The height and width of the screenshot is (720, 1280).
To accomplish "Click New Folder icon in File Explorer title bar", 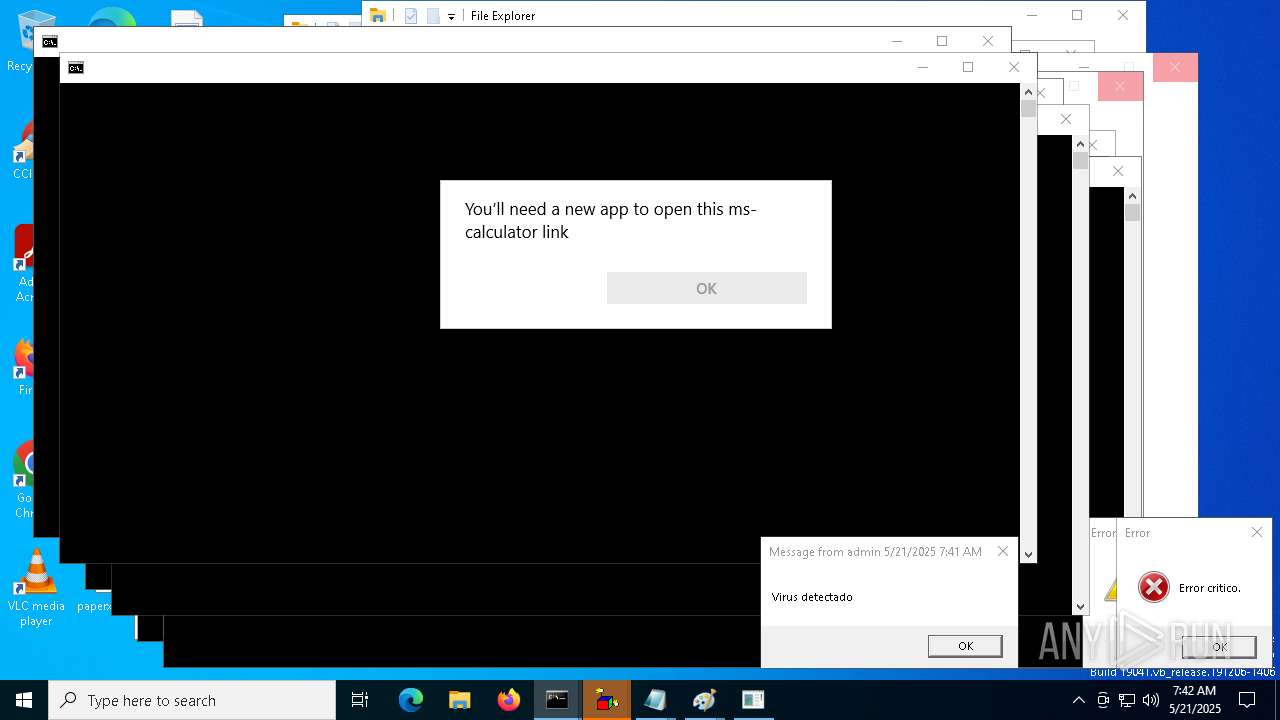I will (433, 16).
